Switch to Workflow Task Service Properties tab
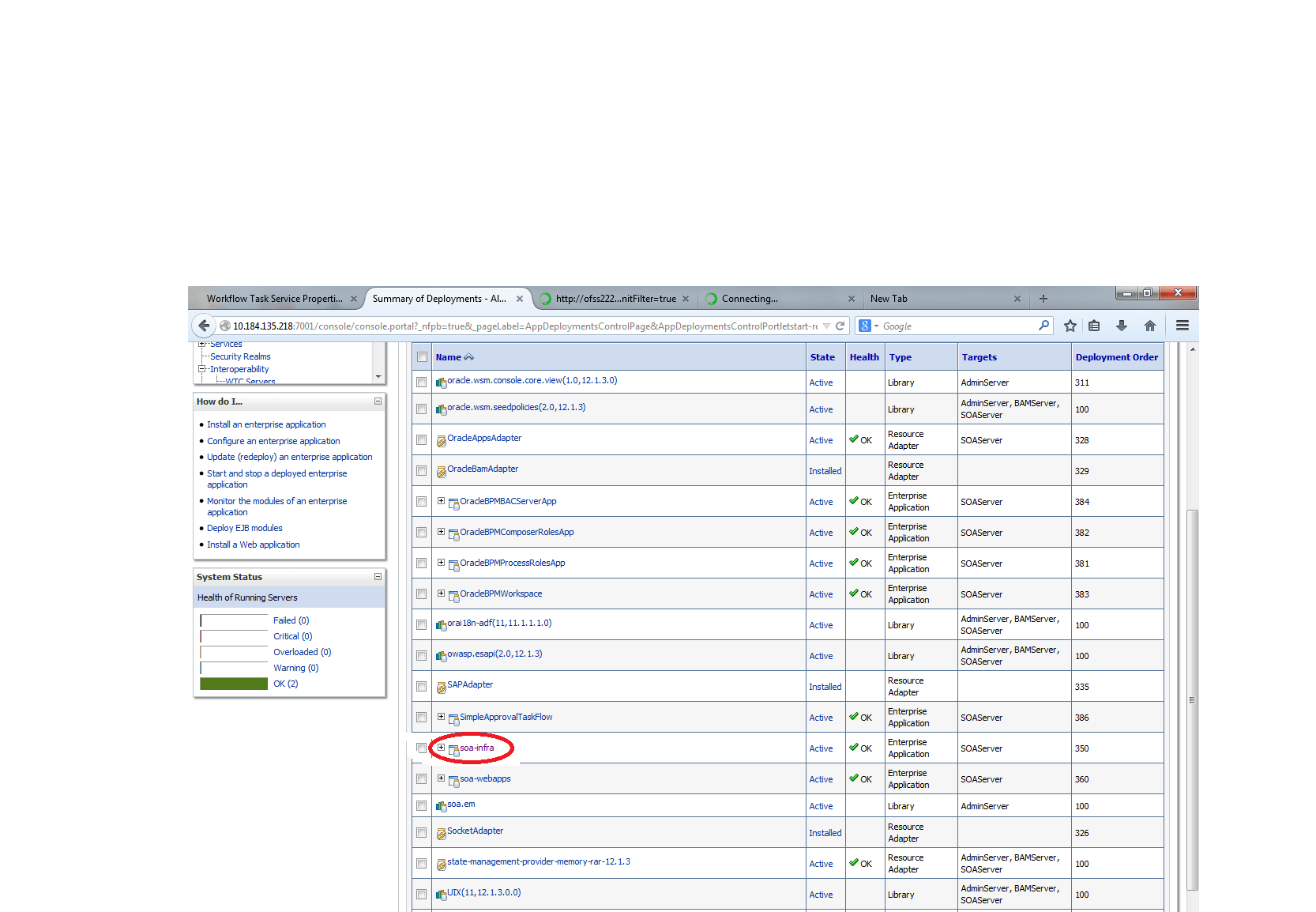Image resolution: width=1316 pixels, height=912 pixels. tap(275, 299)
